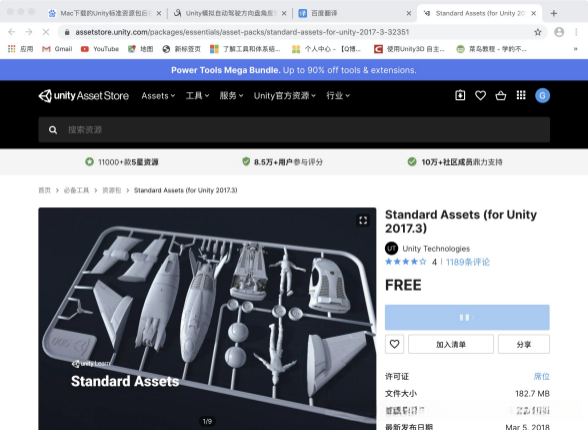588x430 pixels.
Task: Expand the 服务 dropdown menu
Action: click(231, 96)
